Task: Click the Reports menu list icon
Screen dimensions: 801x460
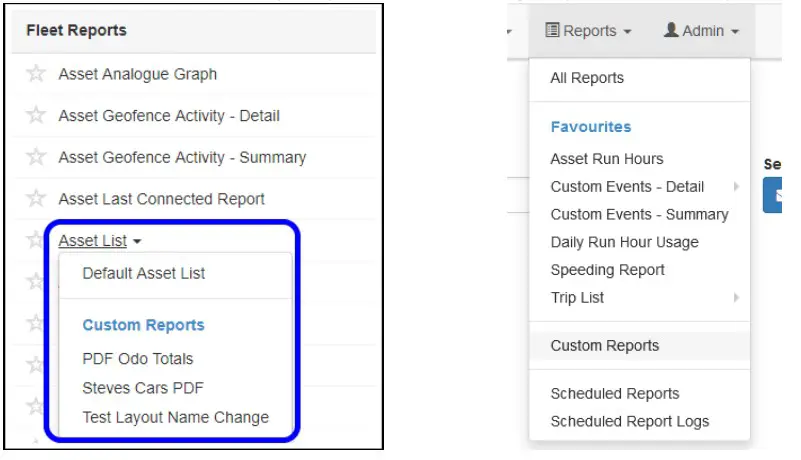Action: point(552,31)
